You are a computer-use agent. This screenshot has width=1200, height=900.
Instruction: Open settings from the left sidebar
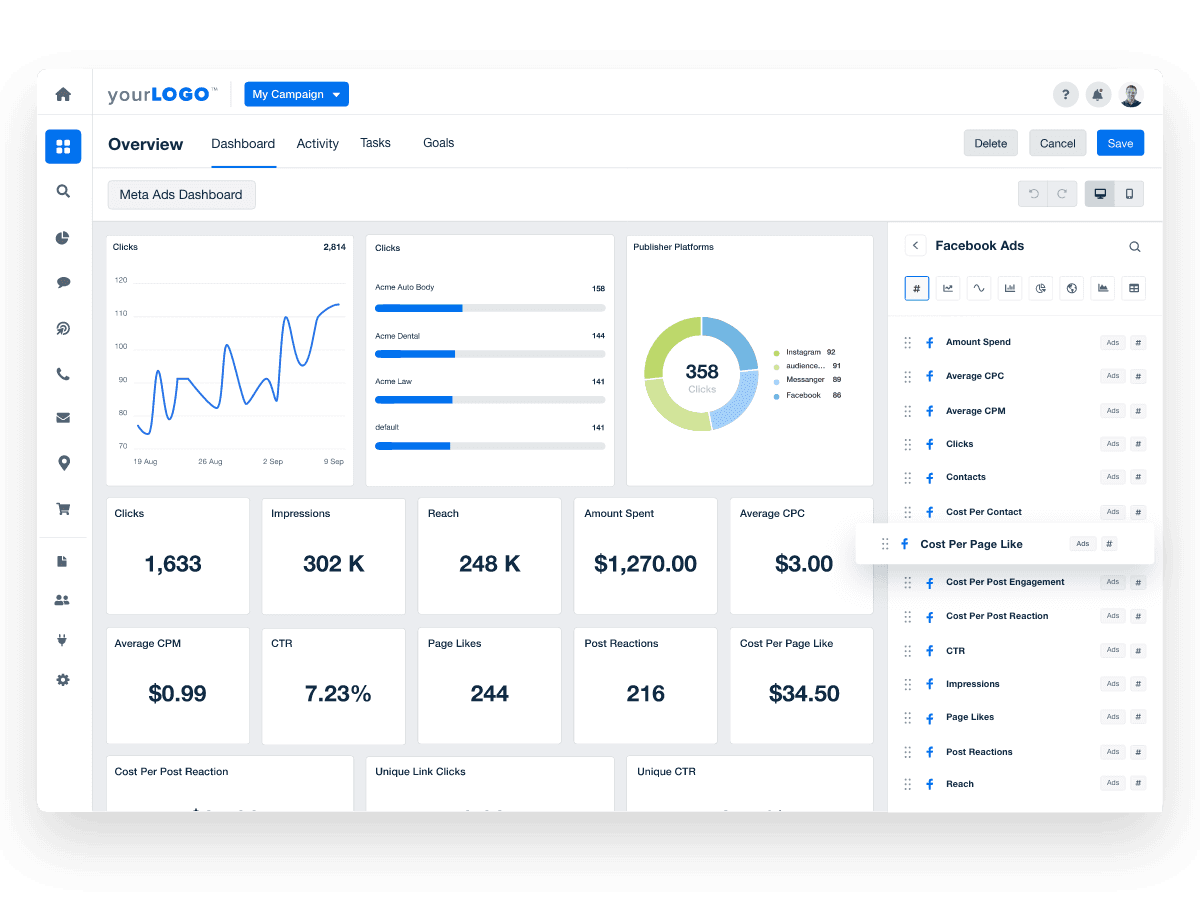point(63,679)
